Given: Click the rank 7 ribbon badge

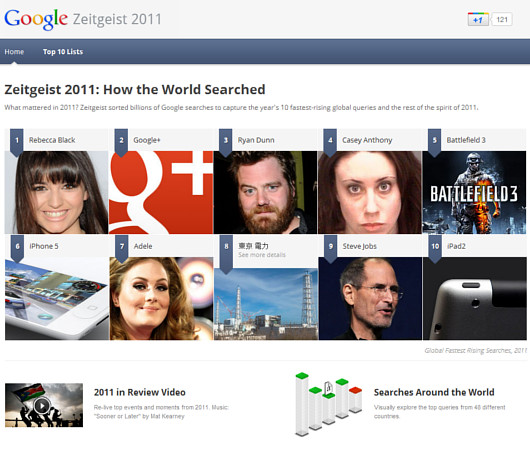Looking at the screenshot, I should (x=122, y=248).
